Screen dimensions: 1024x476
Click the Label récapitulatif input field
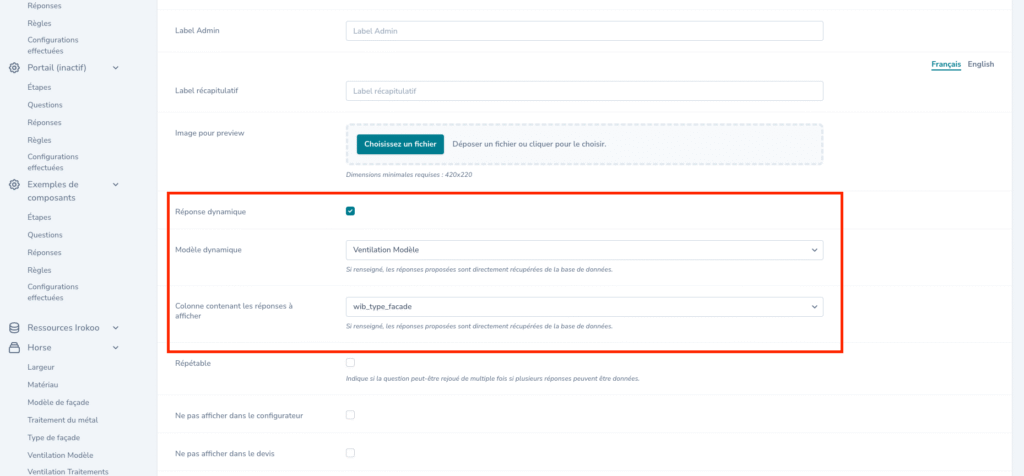(584, 91)
